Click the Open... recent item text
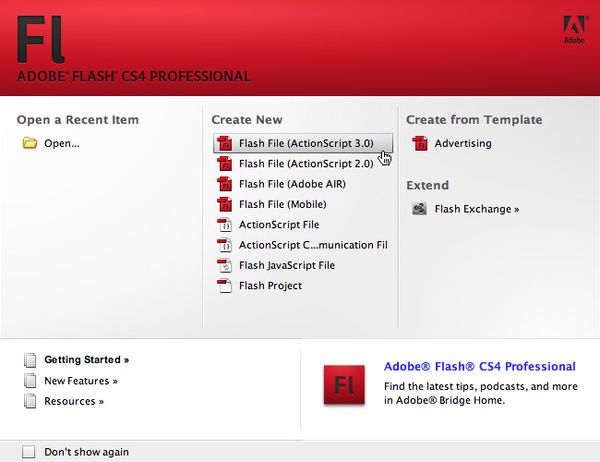The image size is (600, 462). click(62, 143)
